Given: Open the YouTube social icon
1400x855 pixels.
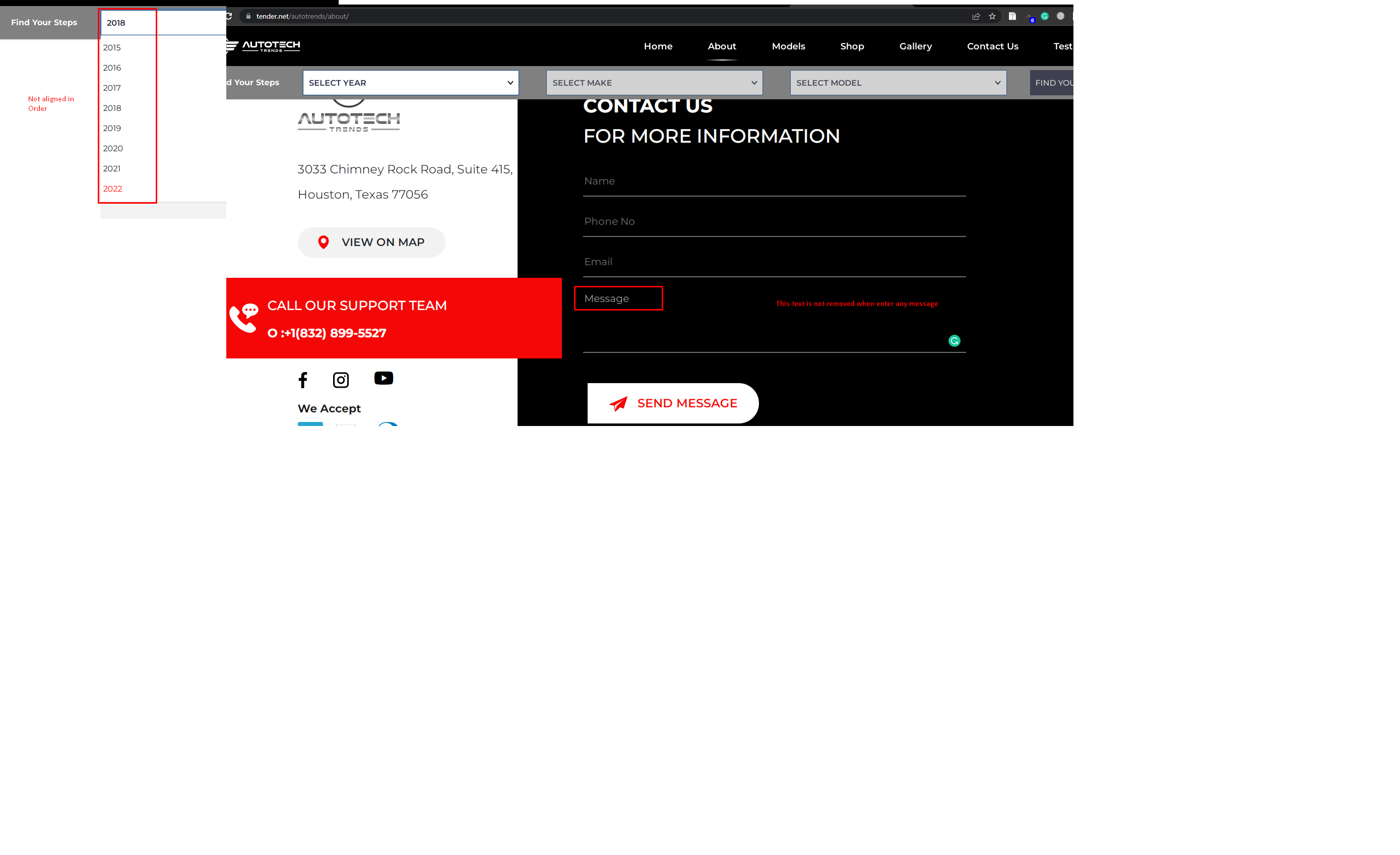Looking at the screenshot, I should tap(384, 378).
